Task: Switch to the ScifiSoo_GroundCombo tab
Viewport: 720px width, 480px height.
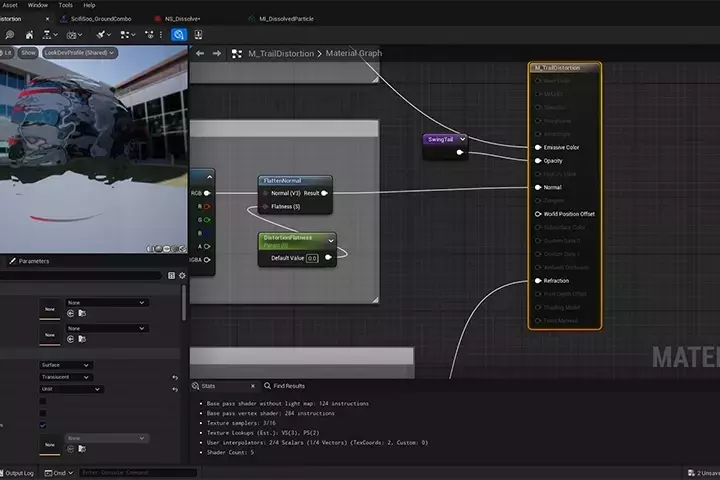Action: click(101, 19)
